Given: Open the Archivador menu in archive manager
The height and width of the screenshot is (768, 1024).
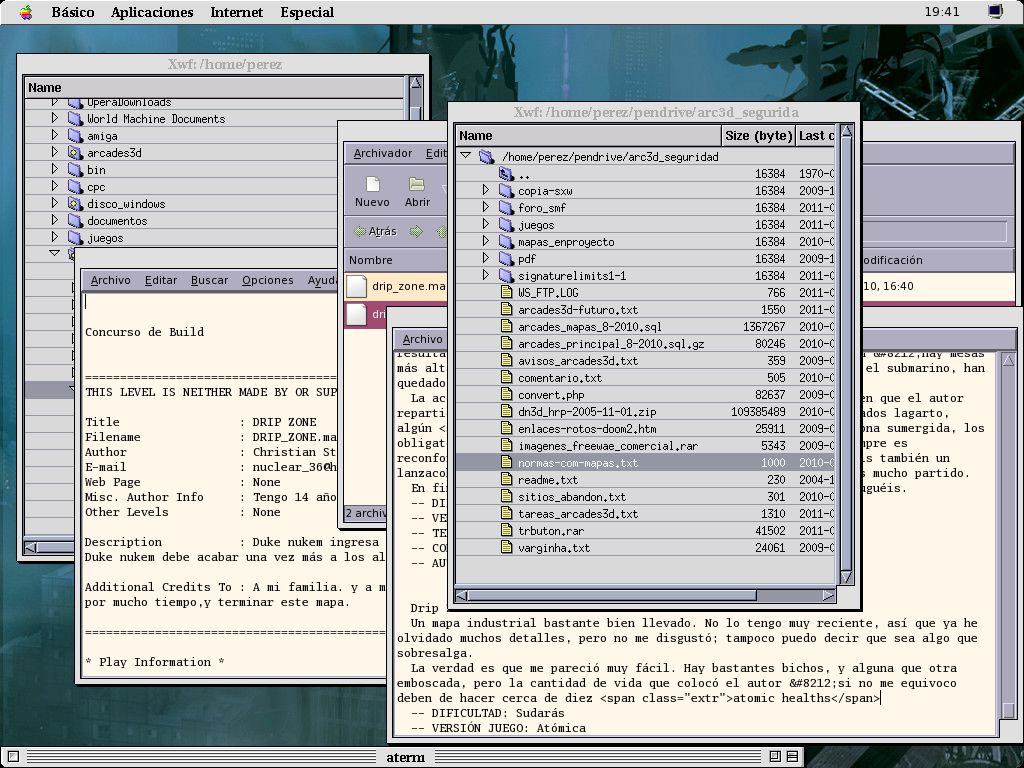Looking at the screenshot, I should (x=383, y=153).
